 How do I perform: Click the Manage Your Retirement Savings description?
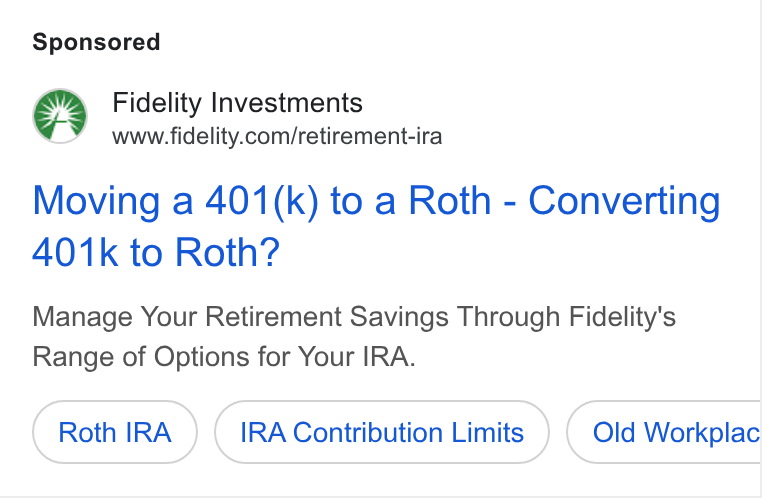click(354, 337)
